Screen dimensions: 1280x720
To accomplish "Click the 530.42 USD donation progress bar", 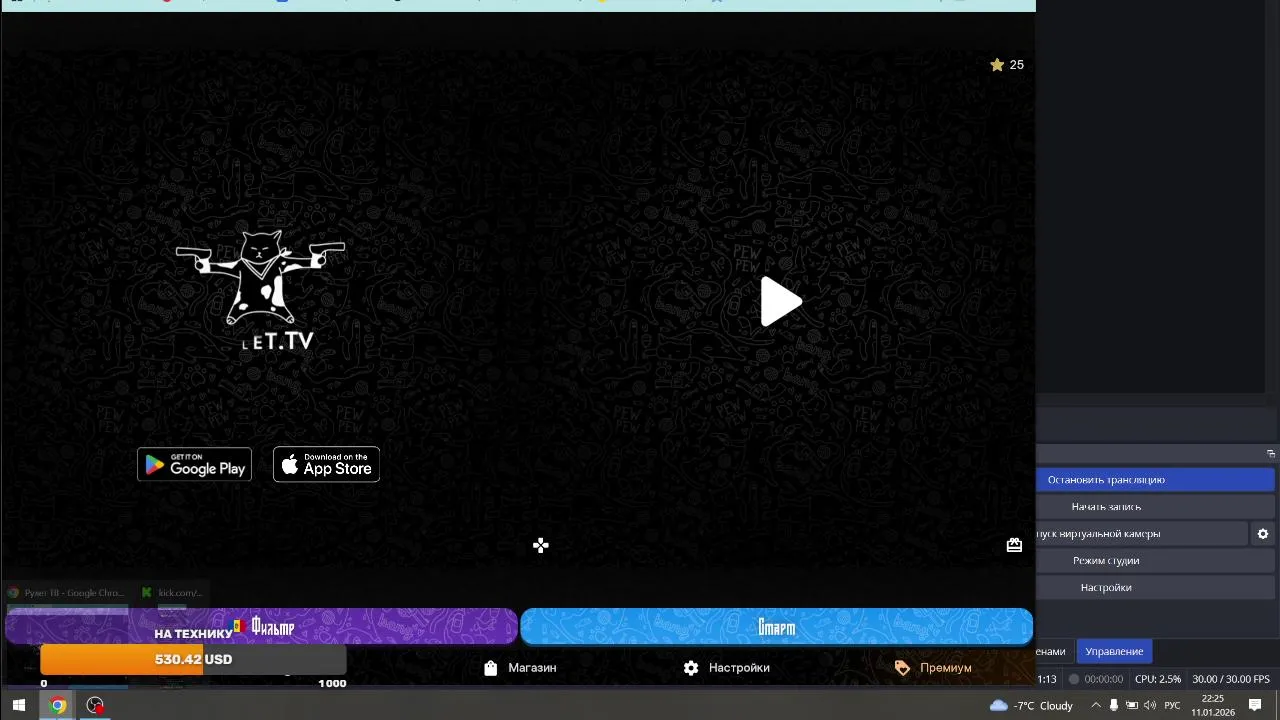I will [193, 660].
